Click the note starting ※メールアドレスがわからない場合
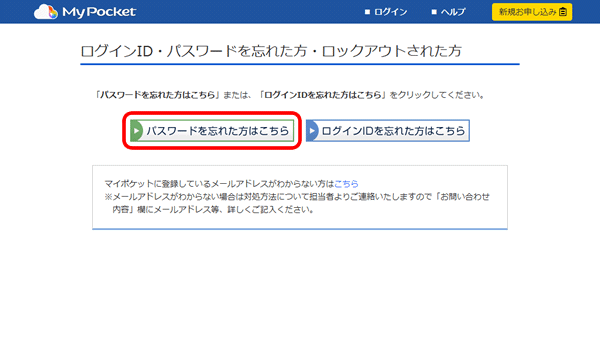The width and height of the screenshot is (600, 360). pos(297,203)
